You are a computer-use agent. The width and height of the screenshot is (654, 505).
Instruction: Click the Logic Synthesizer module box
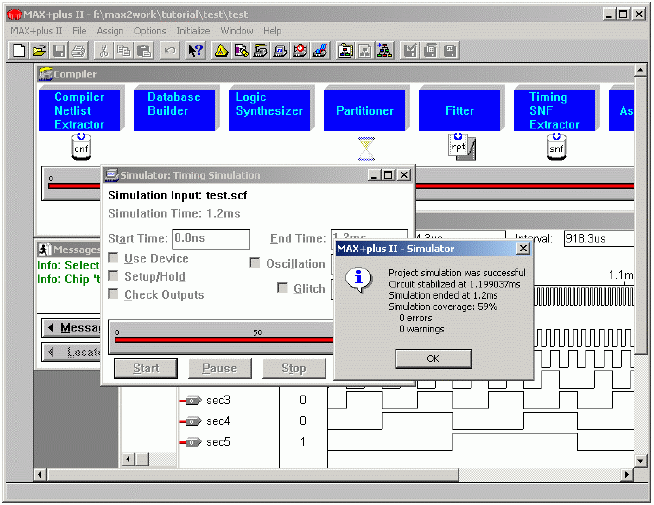269,111
